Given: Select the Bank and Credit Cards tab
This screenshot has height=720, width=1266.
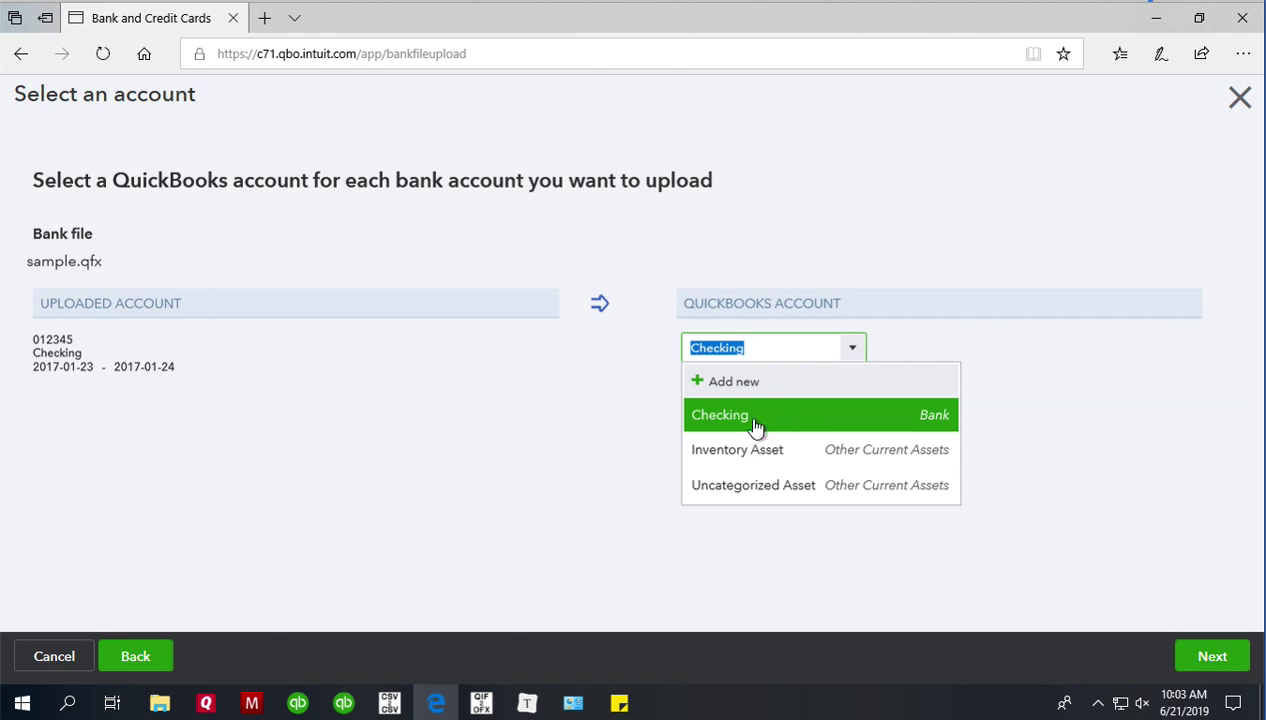Looking at the screenshot, I should tap(150, 18).
